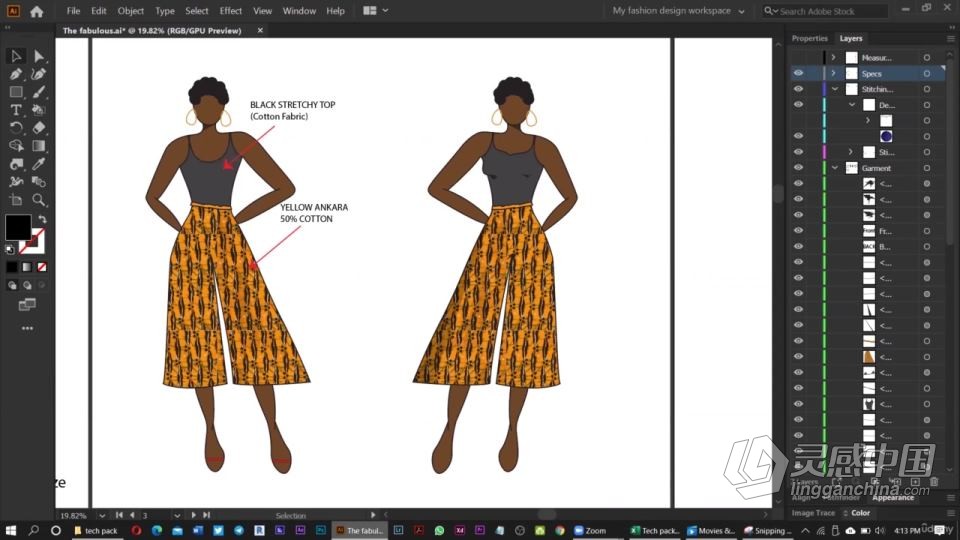Open the Zoom app in the taskbar
Image resolution: width=960 pixels, height=540 pixels.
coord(588,531)
